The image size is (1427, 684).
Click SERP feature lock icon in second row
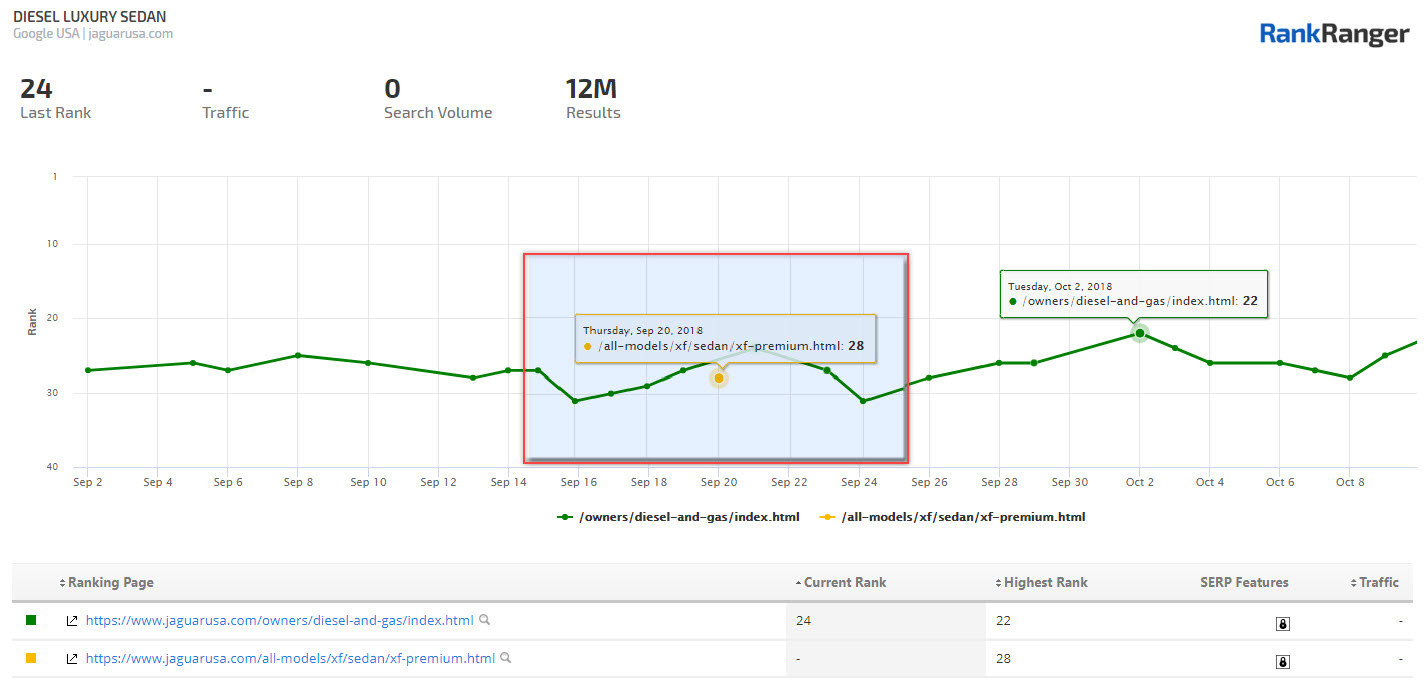coord(1283,661)
